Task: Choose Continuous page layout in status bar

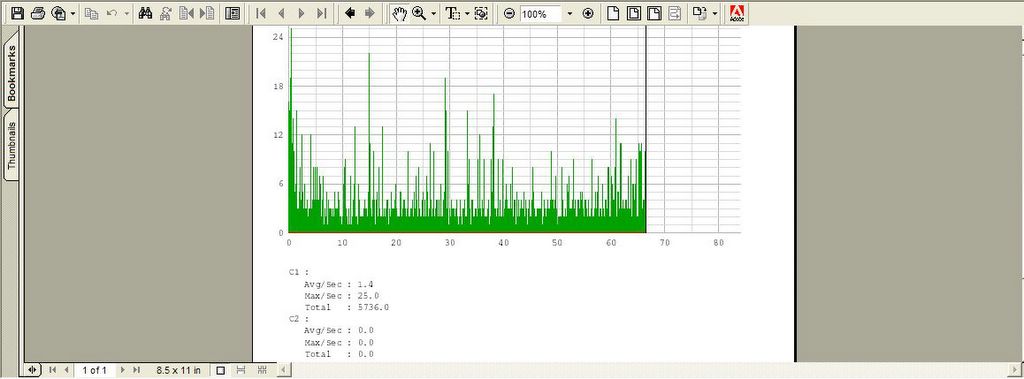Action: pos(241,370)
